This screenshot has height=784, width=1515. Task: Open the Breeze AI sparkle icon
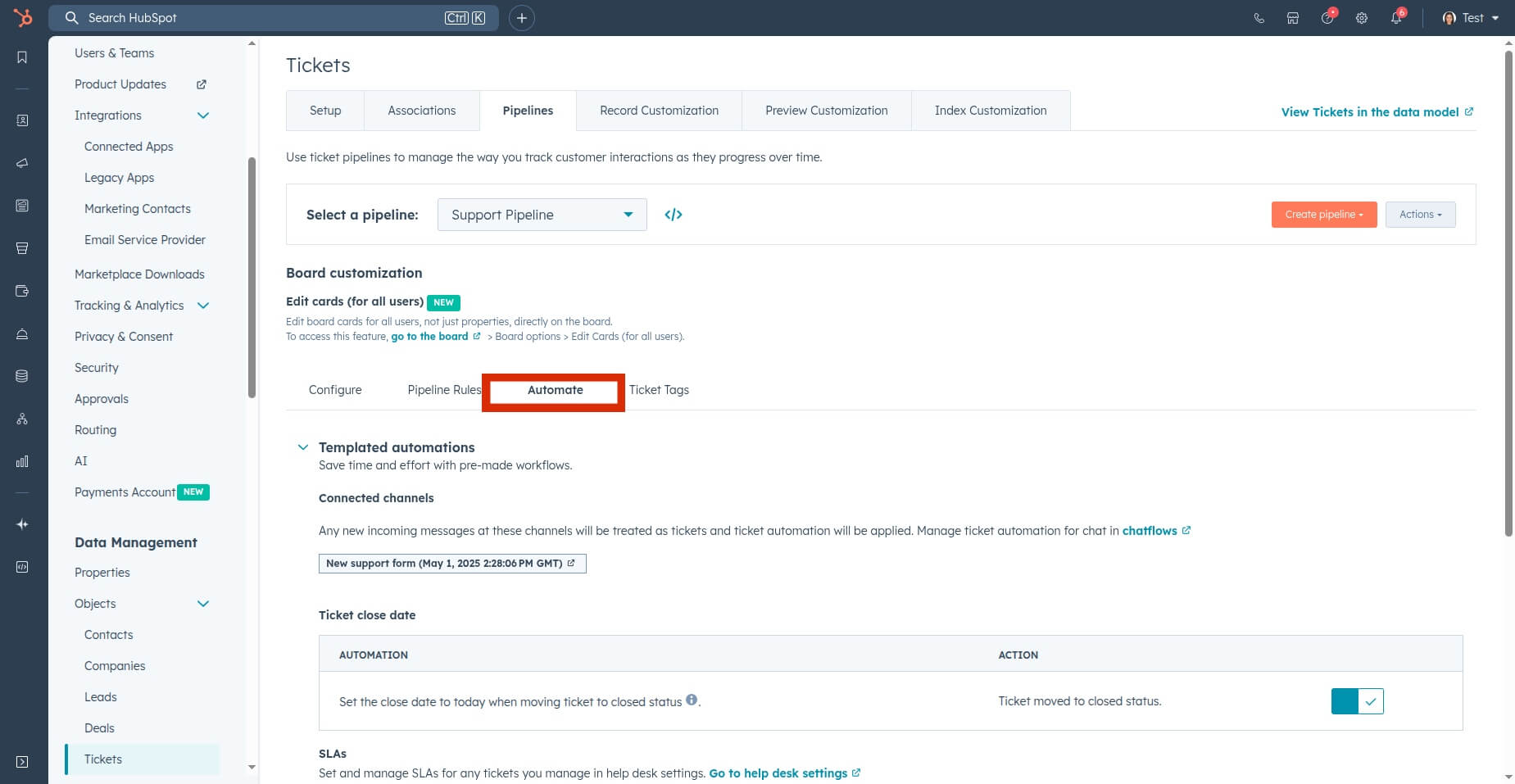coord(22,524)
